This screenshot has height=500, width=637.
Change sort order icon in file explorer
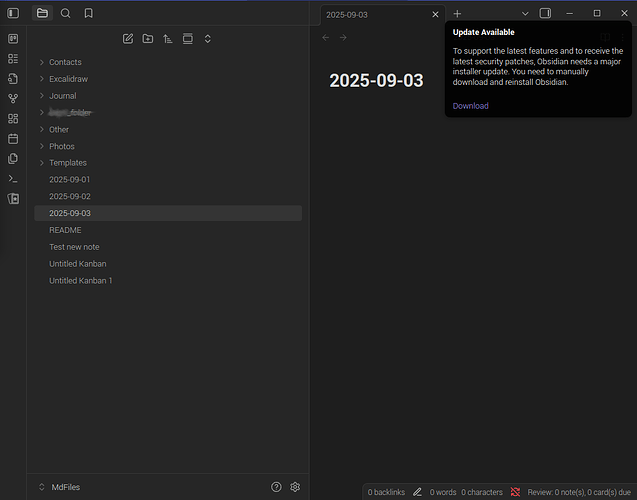pyautogui.click(x=168, y=39)
